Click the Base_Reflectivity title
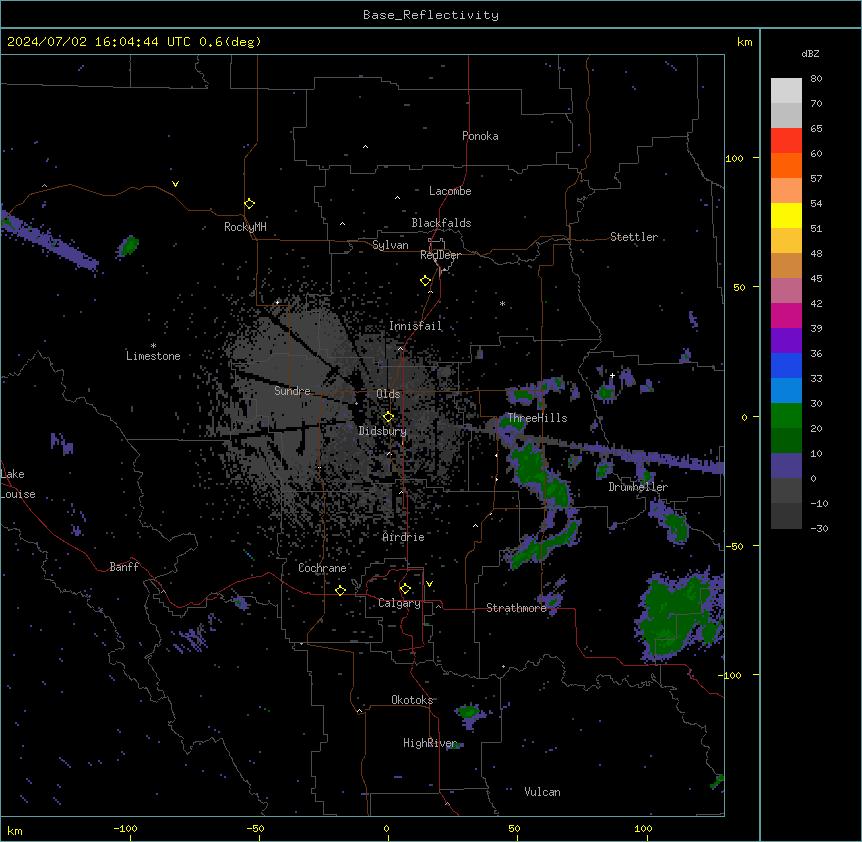Viewport: 862px width, 842px height. click(x=431, y=15)
